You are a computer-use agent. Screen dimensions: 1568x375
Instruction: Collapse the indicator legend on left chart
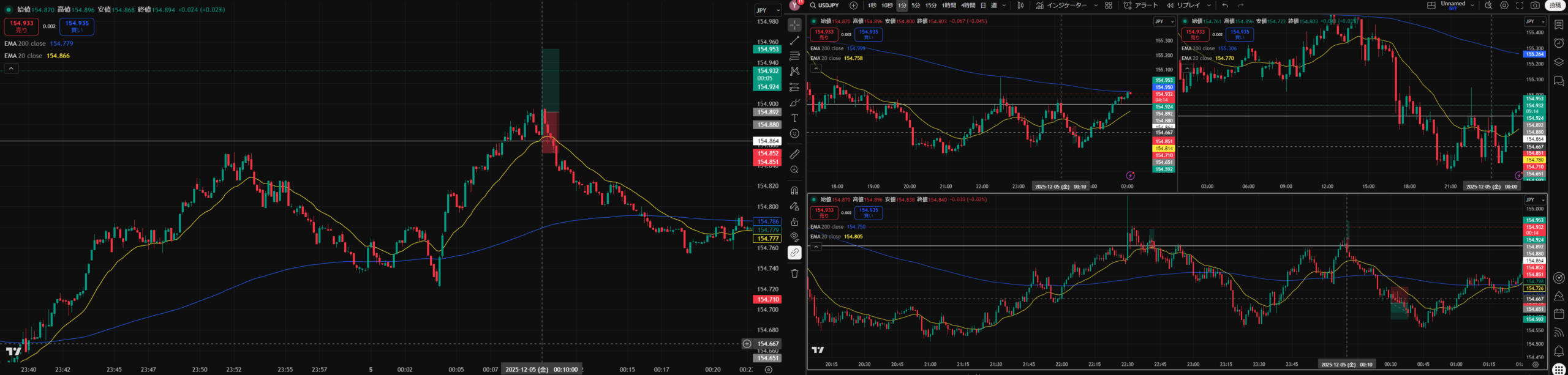[x=11, y=69]
